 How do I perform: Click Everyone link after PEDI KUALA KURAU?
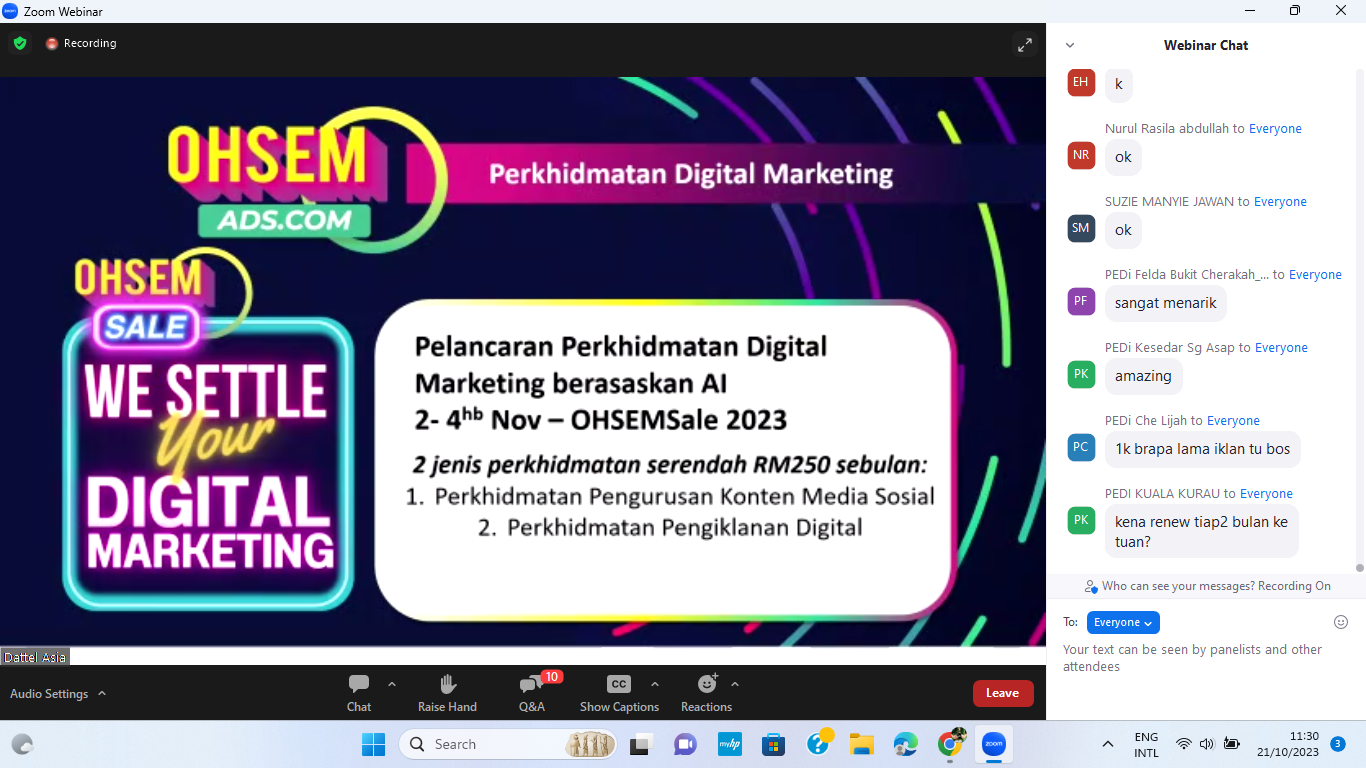pyautogui.click(x=1266, y=493)
